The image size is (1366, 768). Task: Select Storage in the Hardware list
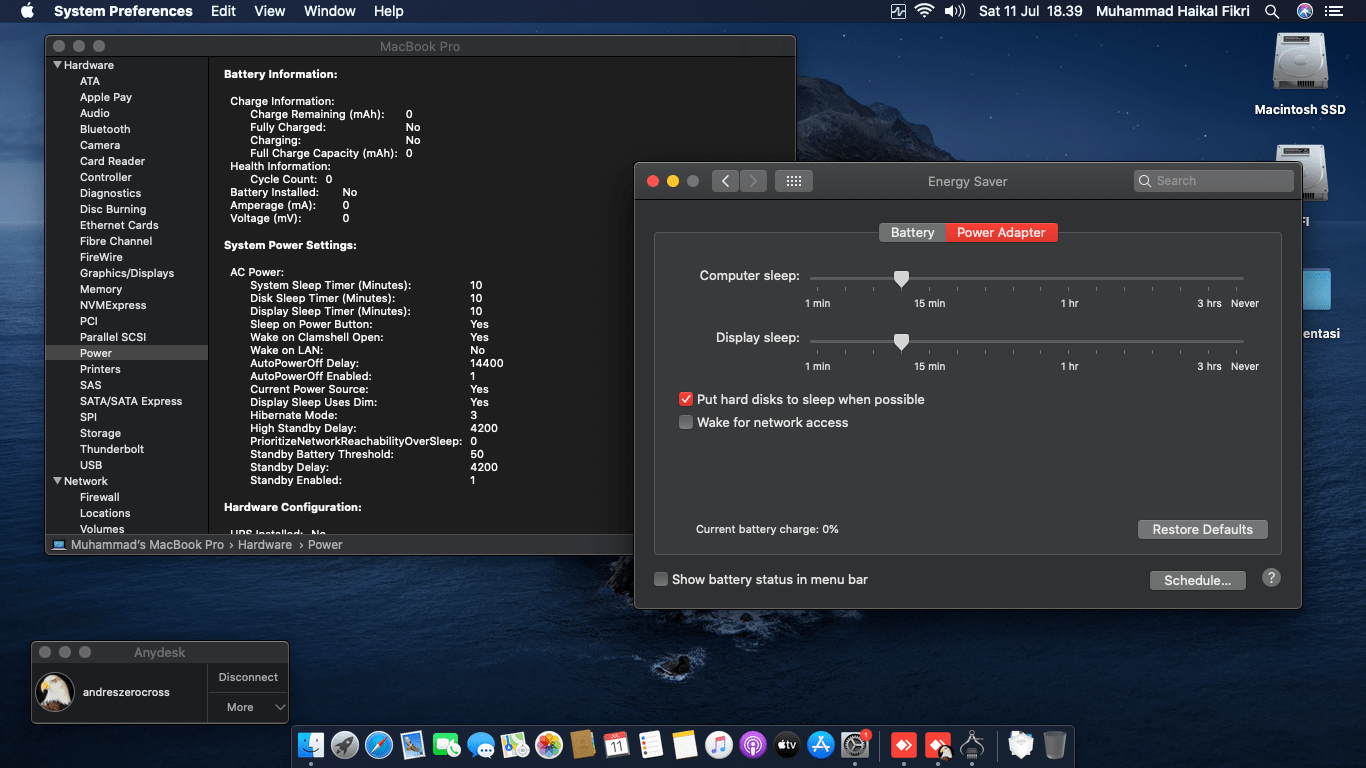(100, 433)
